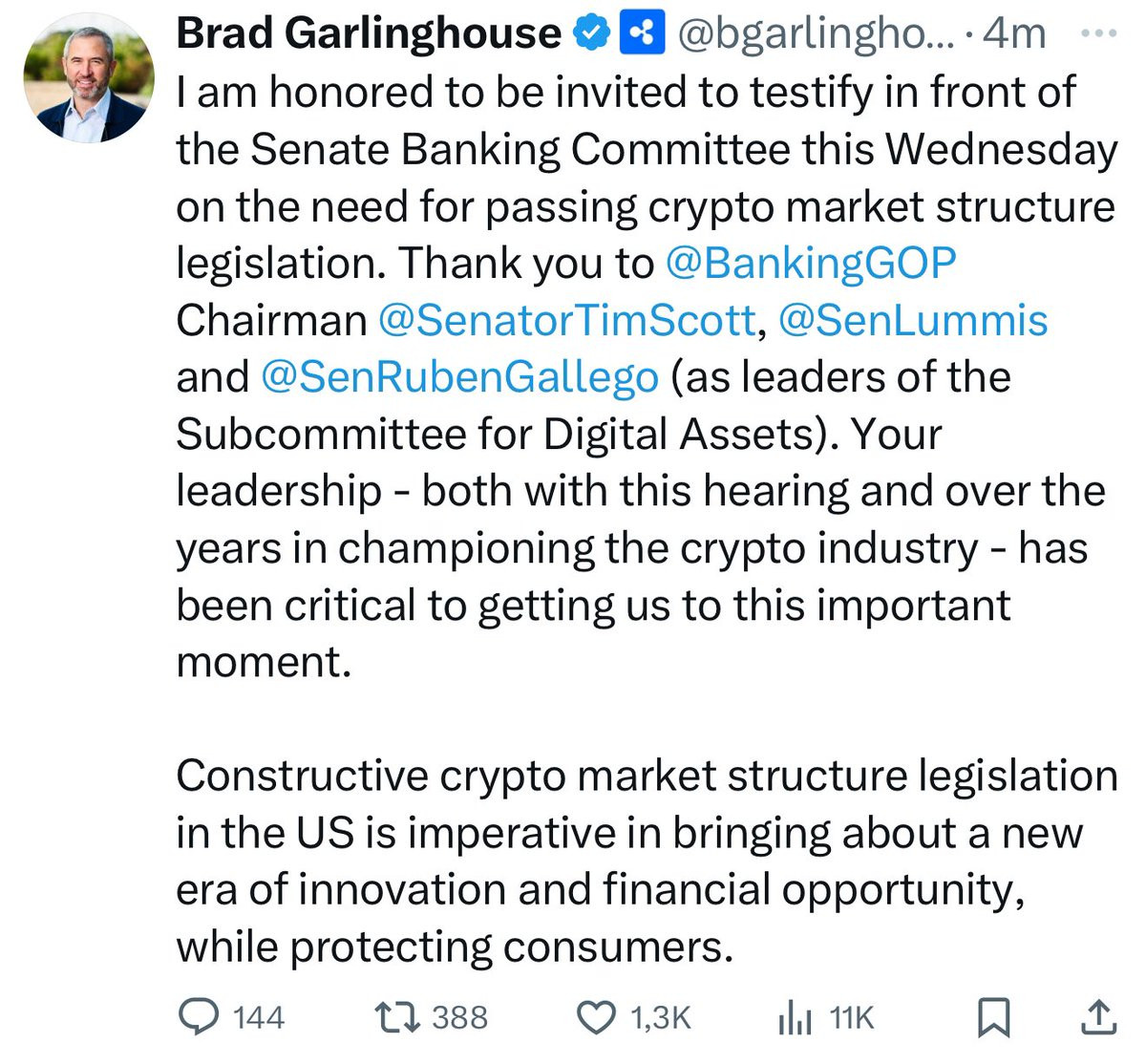
Task: Click the 4m timestamp
Action: click(x=1013, y=33)
